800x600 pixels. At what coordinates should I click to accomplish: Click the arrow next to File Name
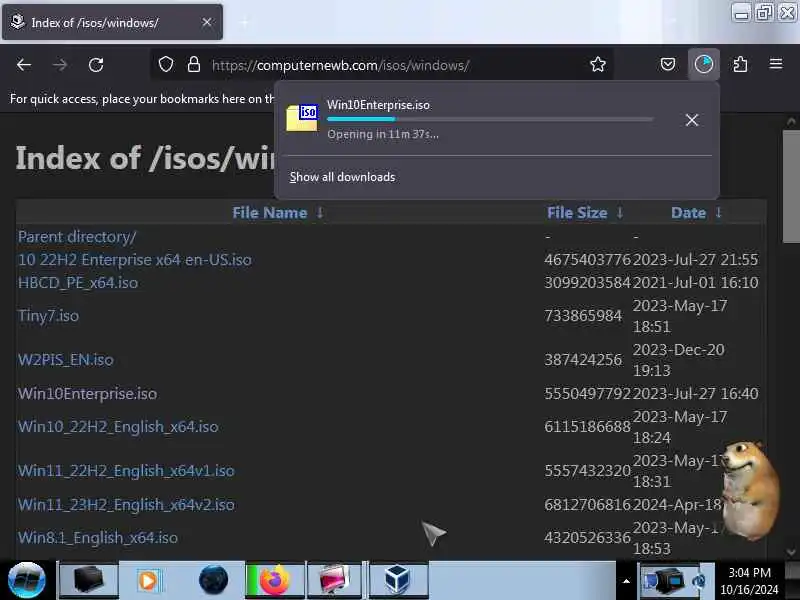[320, 212]
